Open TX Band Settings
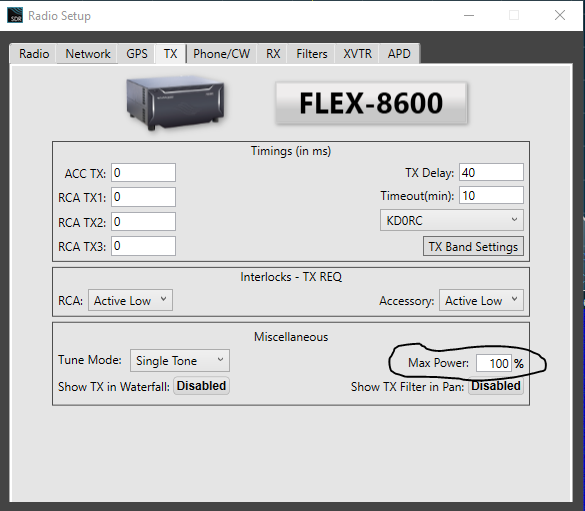 [473, 246]
